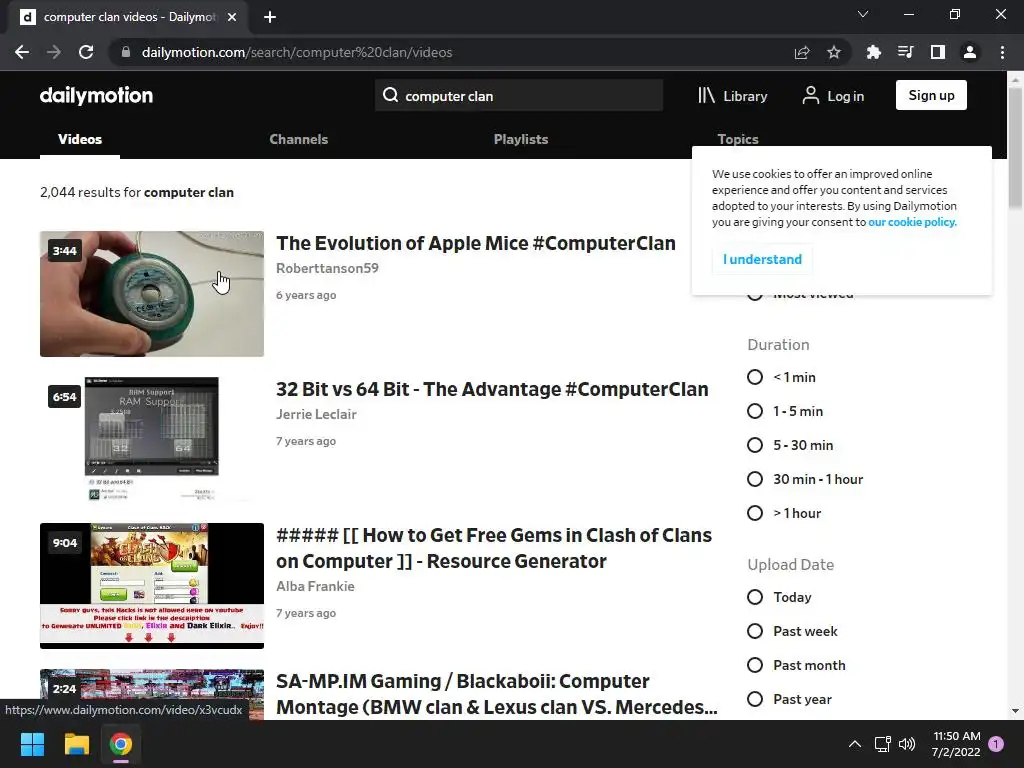Select the < 1 min duration filter
The height and width of the screenshot is (768, 1024).
pyautogui.click(x=755, y=377)
